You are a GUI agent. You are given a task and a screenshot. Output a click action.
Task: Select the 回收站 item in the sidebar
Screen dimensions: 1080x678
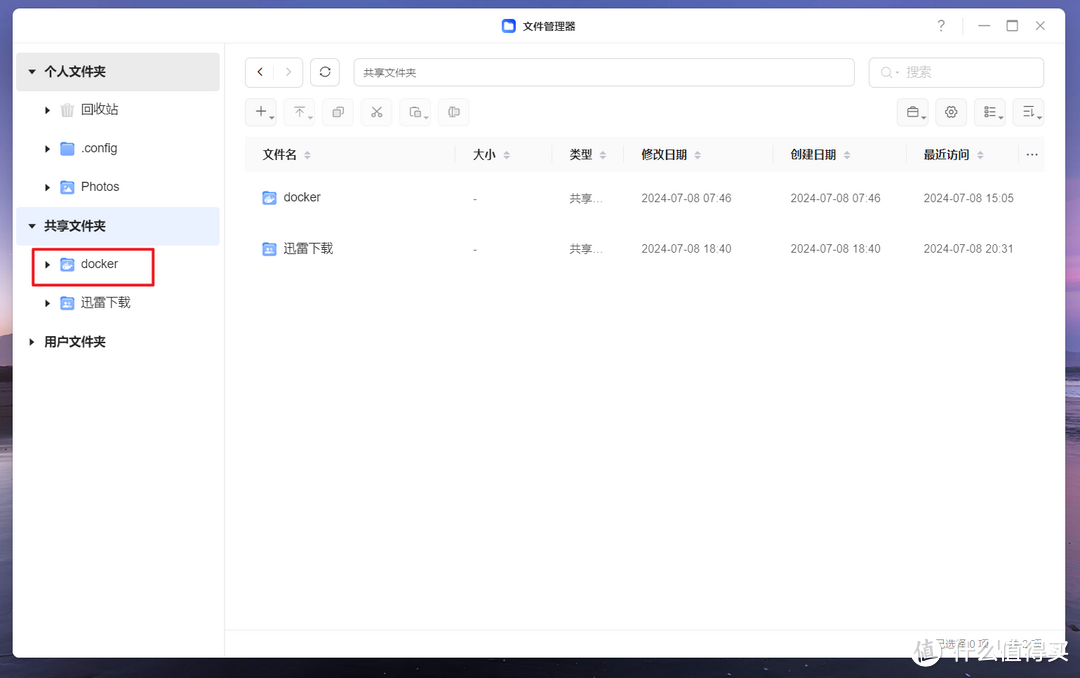99,110
